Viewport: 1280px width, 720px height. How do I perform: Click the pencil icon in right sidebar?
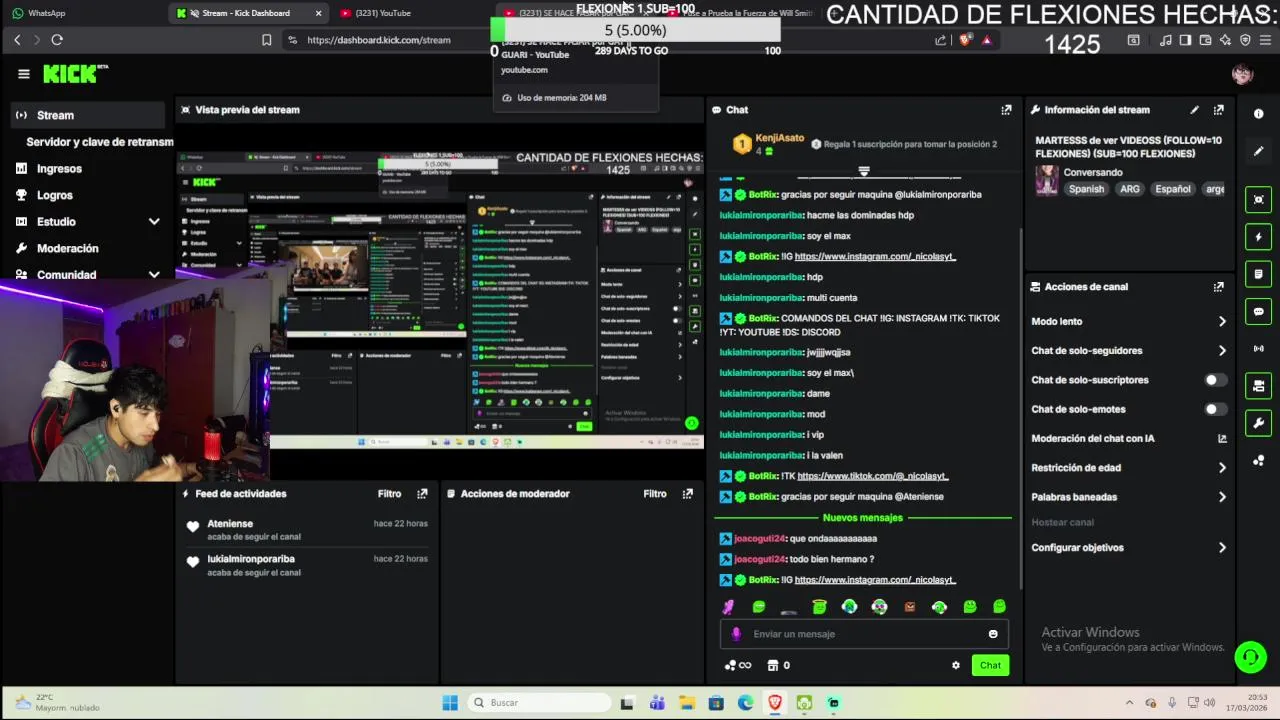coord(1258,151)
